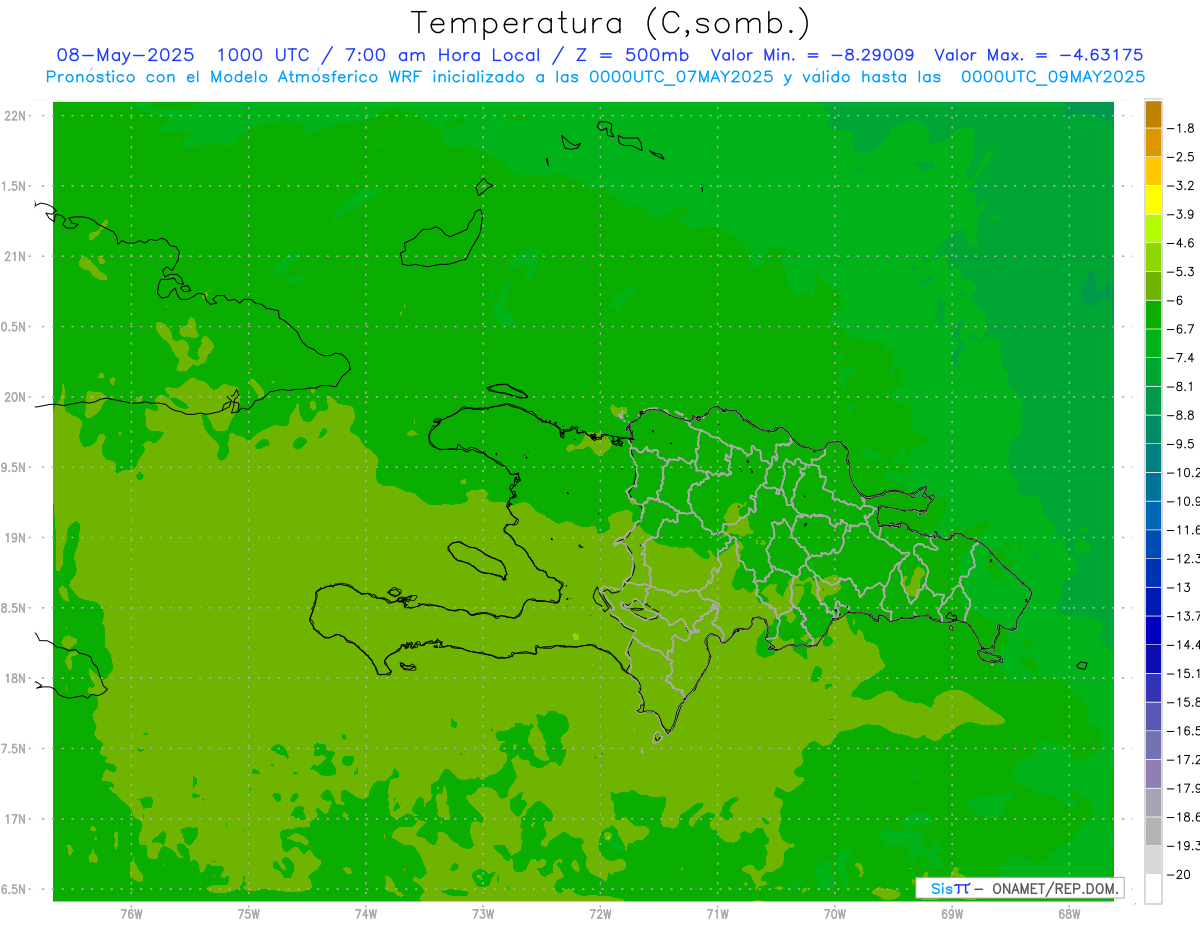The image size is (1200, 927).
Task: Pick the white swatch below -20
Action: point(1153,889)
